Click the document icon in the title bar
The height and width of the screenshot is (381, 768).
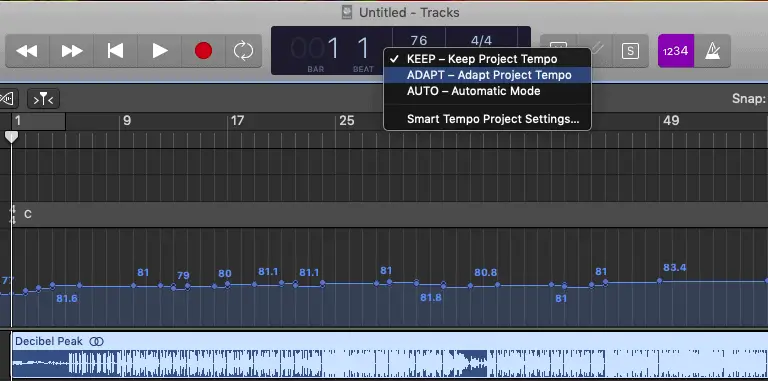(x=347, y=12)
